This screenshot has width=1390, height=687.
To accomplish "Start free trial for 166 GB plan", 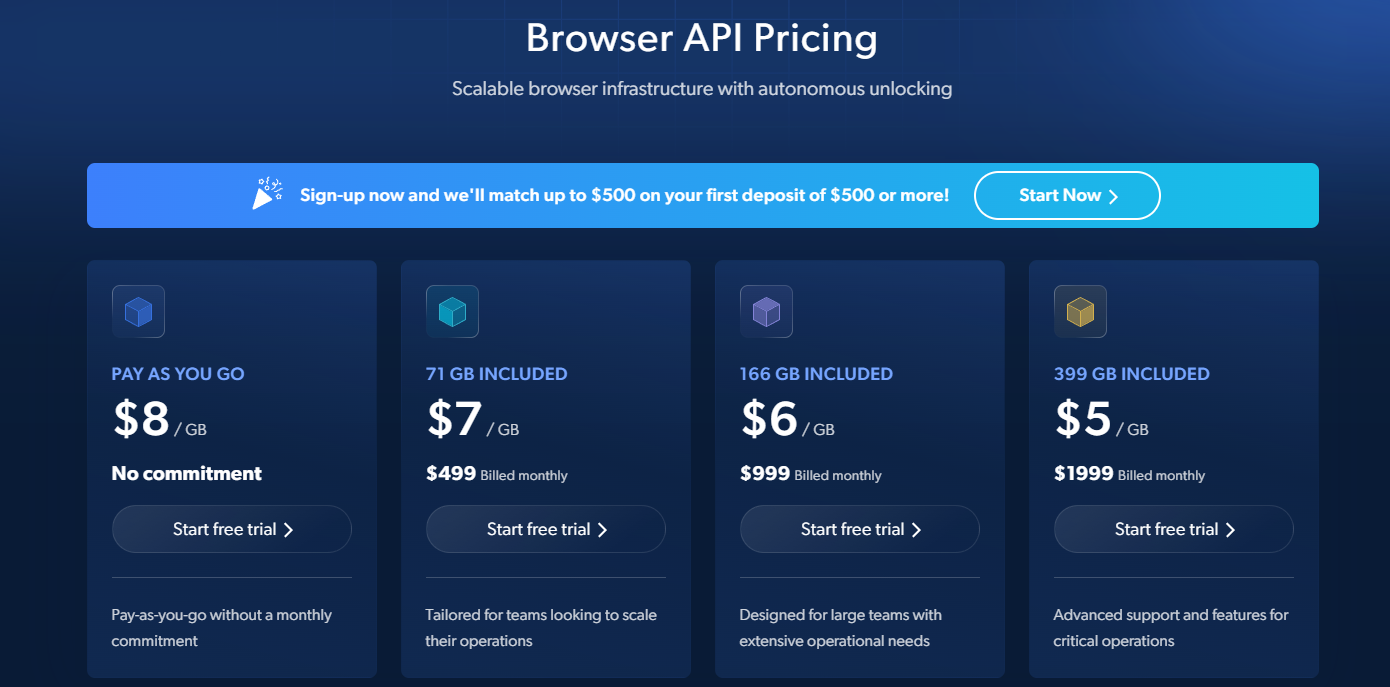I will point(860,529).
